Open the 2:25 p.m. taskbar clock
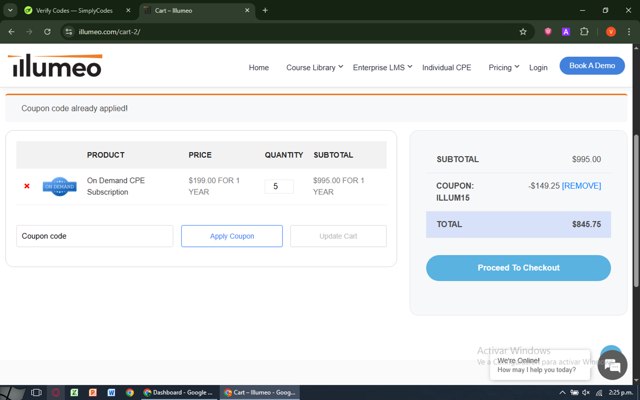 tap(620, 393)
